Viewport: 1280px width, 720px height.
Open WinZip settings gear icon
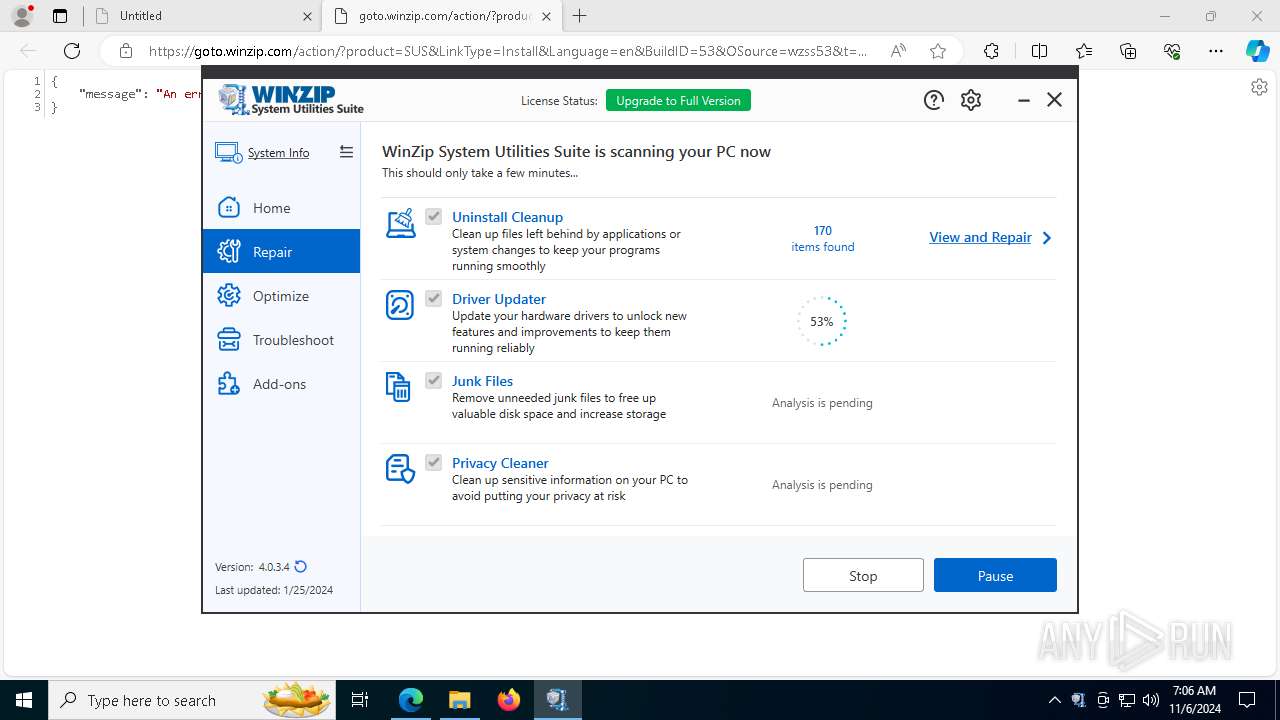click(x=971, y=100)
